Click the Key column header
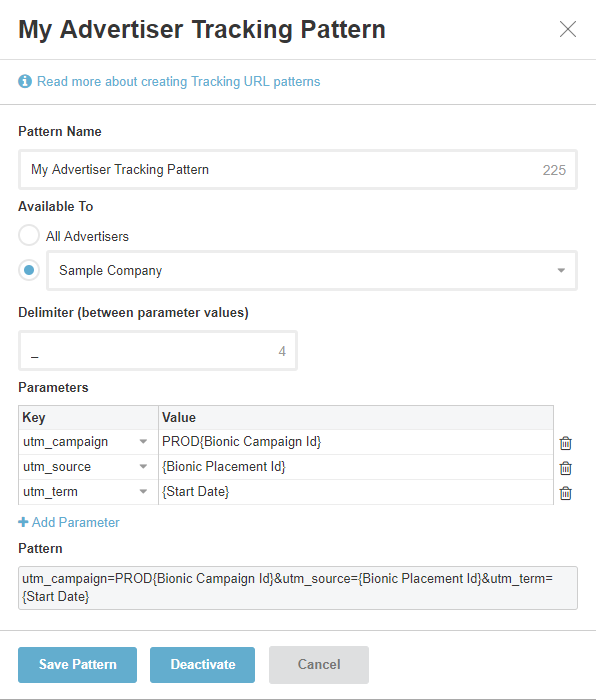 pyautogui.click(x=88, y=417)
